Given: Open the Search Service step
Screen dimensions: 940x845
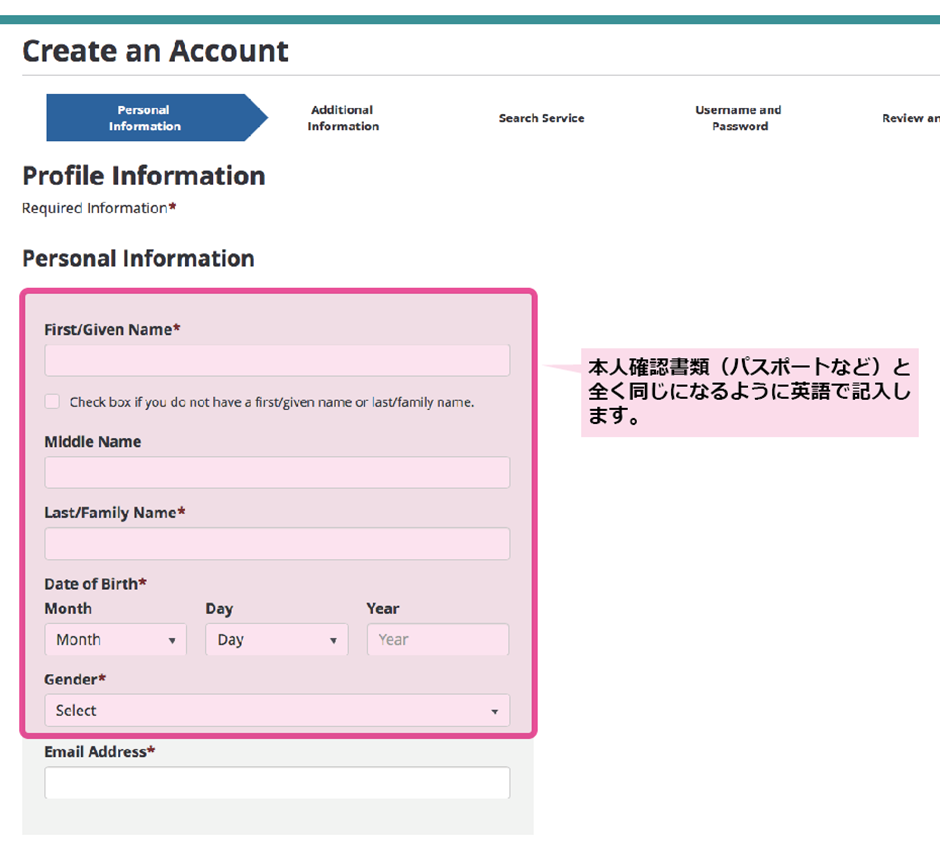Looking at the screenshot, I should pos(541,118).
